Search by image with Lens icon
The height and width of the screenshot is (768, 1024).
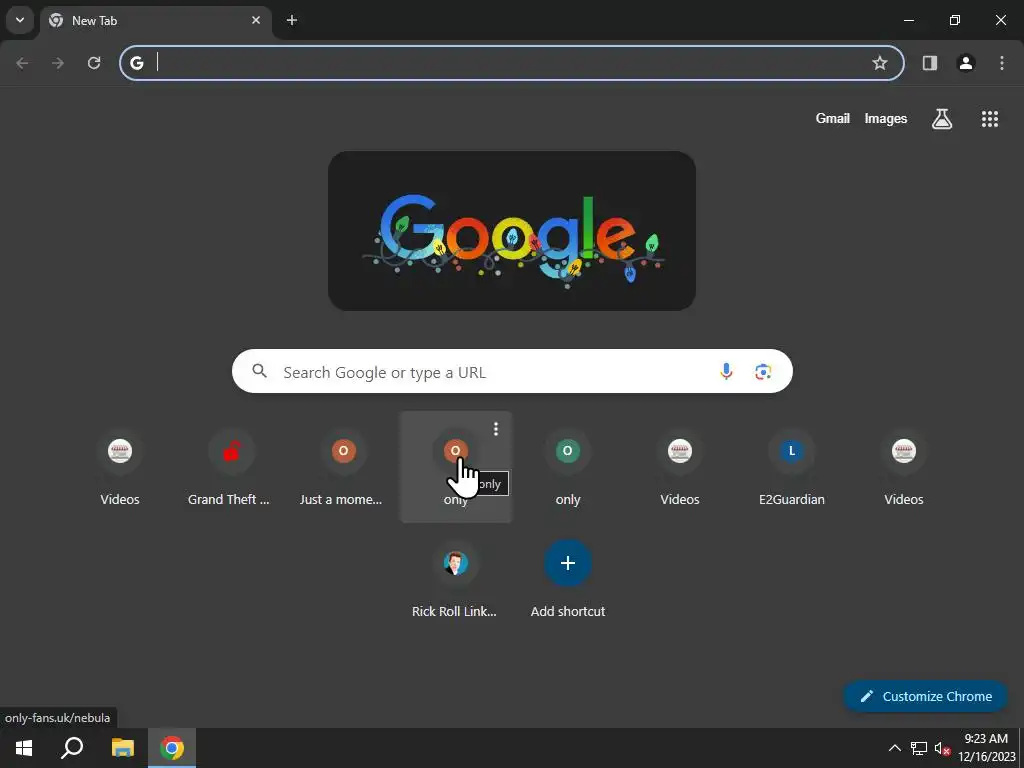[763, 372]
